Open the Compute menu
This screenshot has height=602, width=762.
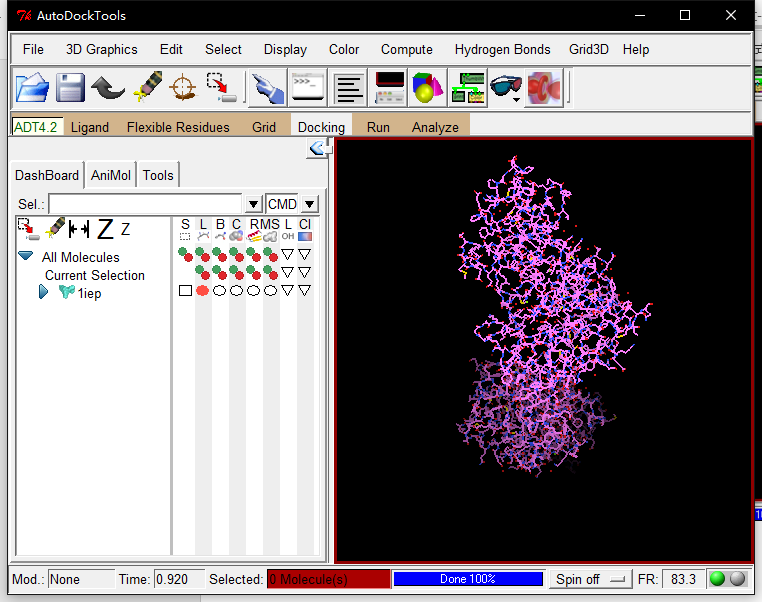pyautogui.click(x=407, y=50)
